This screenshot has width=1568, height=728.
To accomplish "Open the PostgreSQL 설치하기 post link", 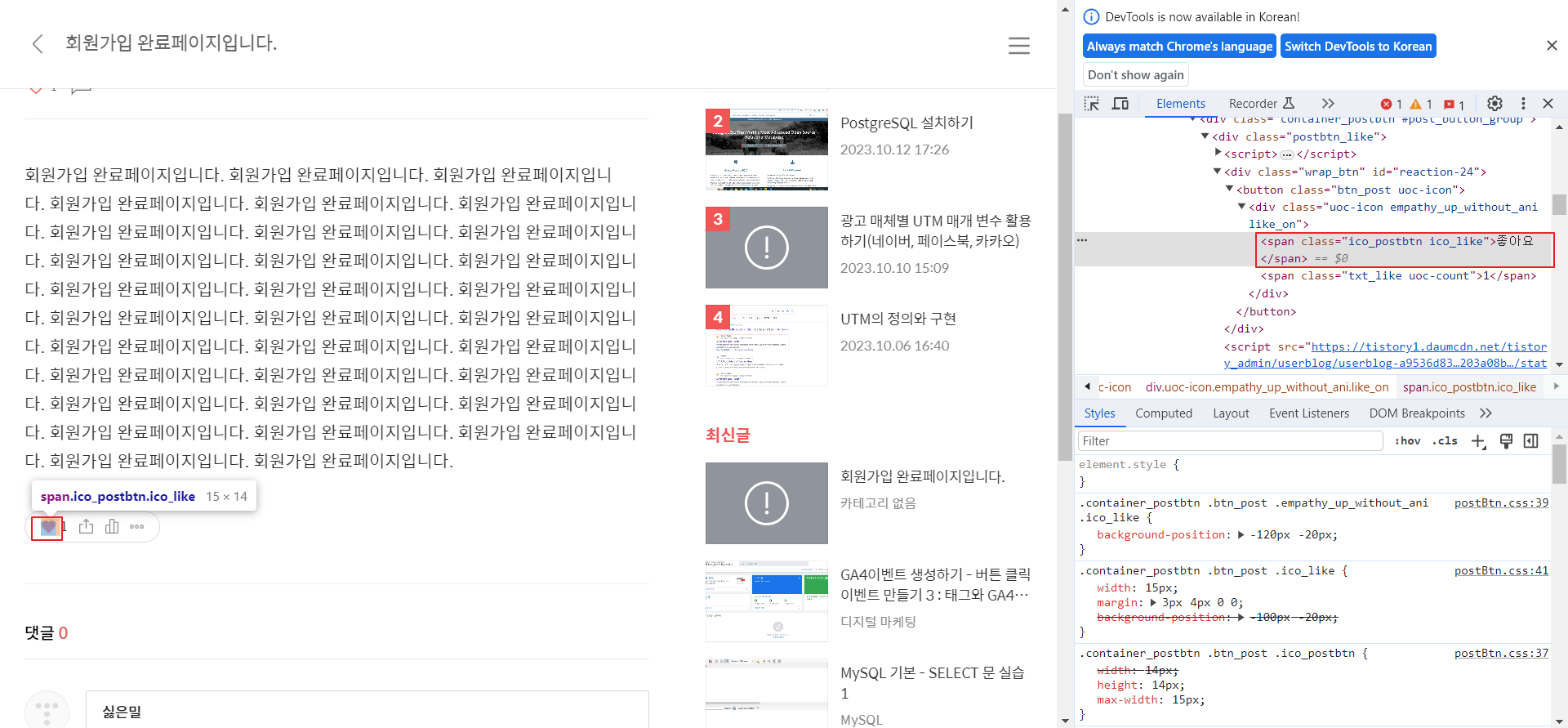I will 906,123.
